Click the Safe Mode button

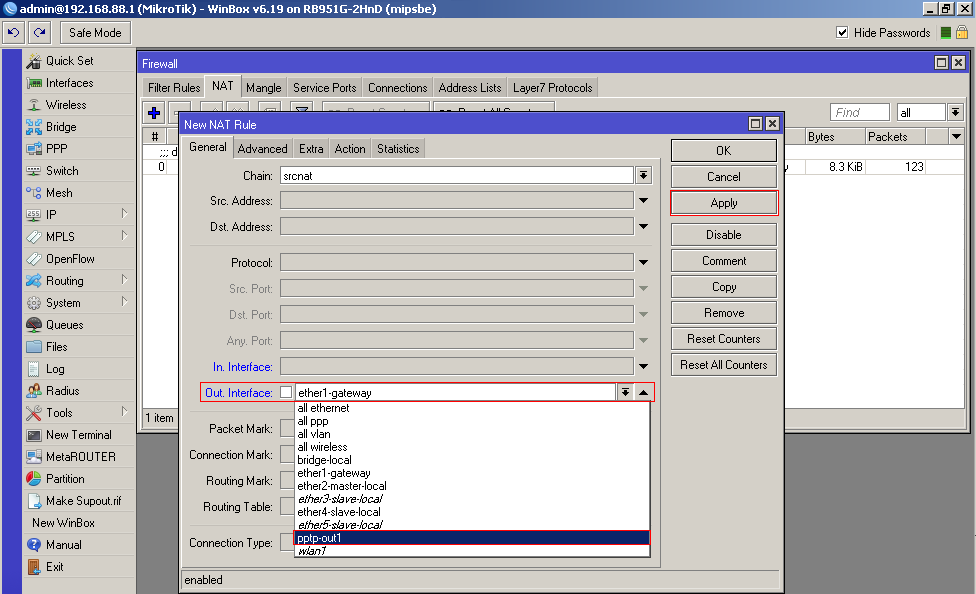coord(95,32)
